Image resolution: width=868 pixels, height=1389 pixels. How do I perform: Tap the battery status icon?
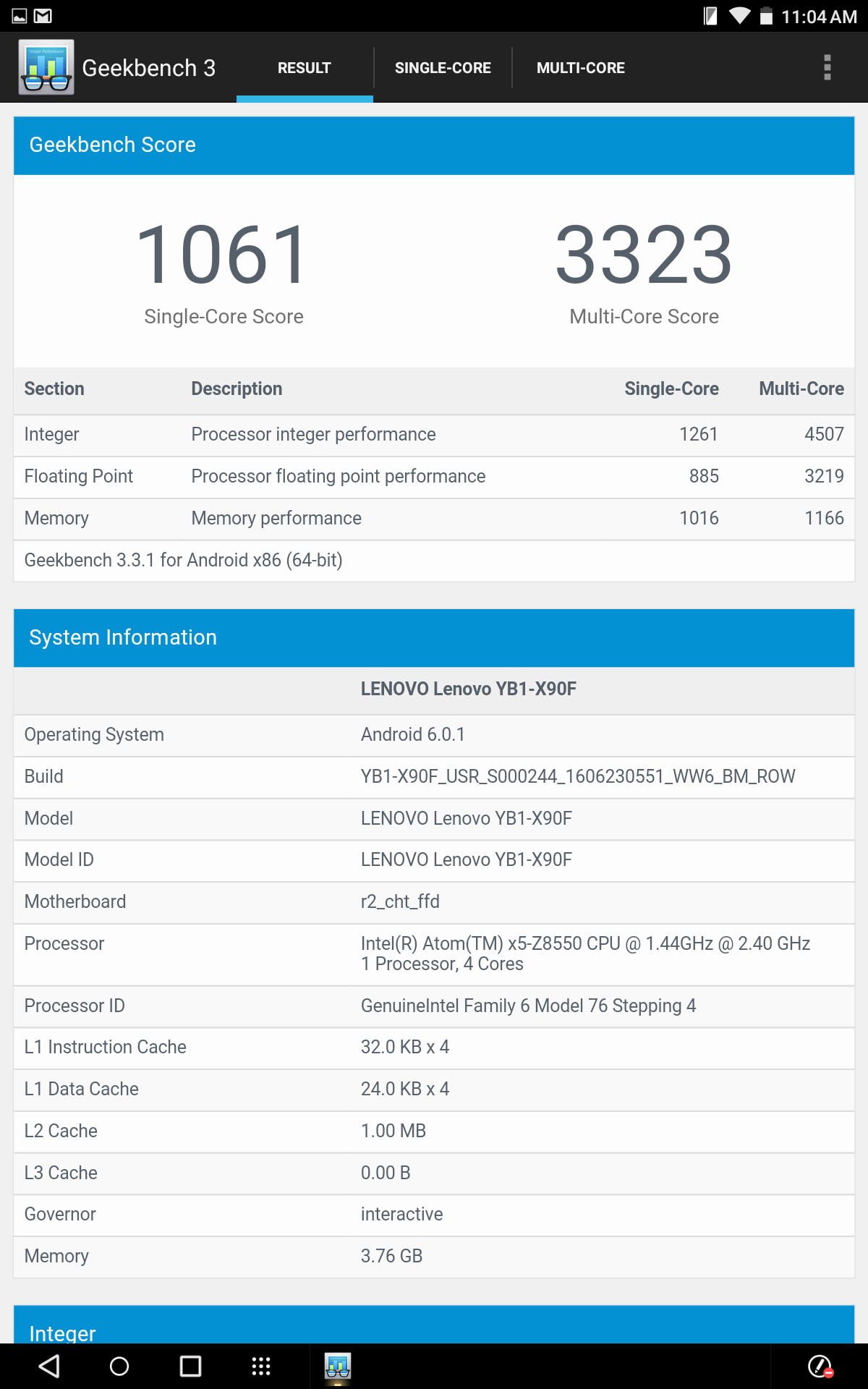[x=766, y=16]
